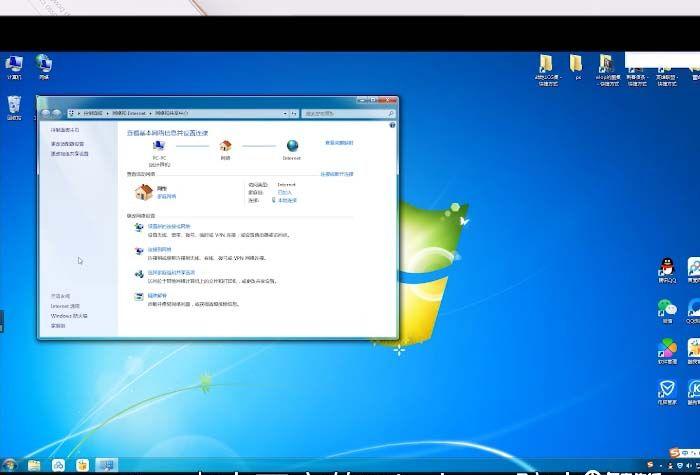The width and height of the screenshot is (700, 475).
Task: Open the WeChat desktop icon
Action: pyautogui.click(x=667, y=311)
